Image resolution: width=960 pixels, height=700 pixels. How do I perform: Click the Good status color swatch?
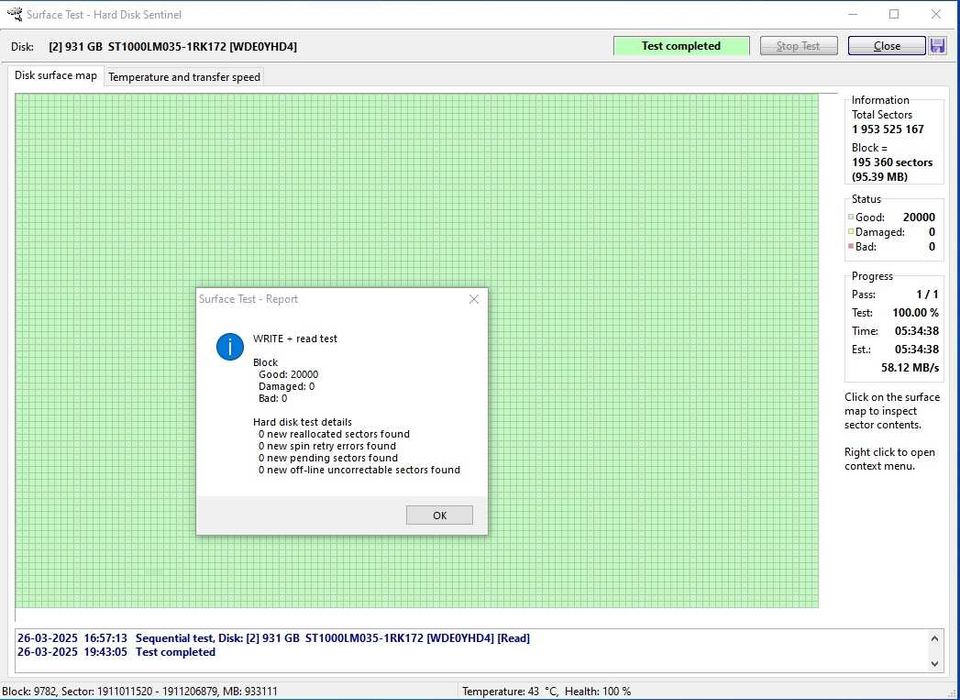pyautogui.click(x=850, y=217)
